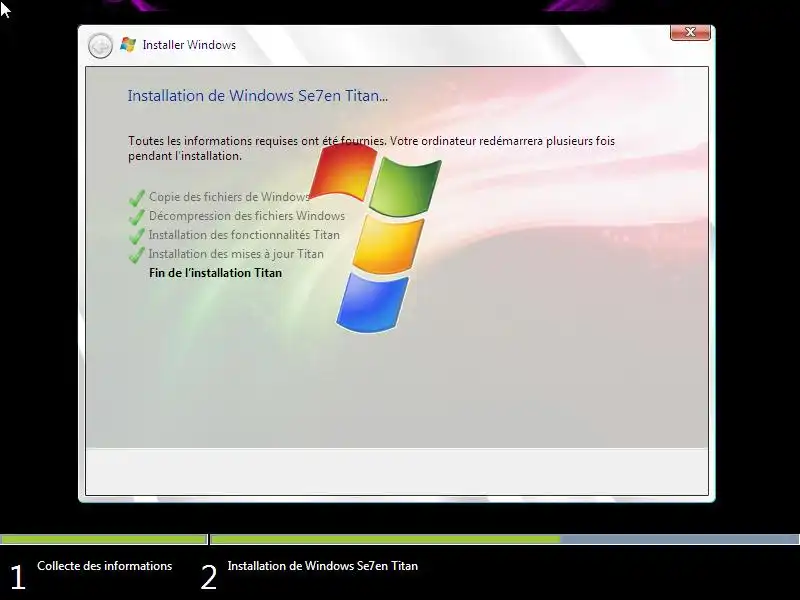Click the Windows flag icon in title bar
Image resolution: width=800 pixels, height=600 pixels.
click(x=128, y=45)
